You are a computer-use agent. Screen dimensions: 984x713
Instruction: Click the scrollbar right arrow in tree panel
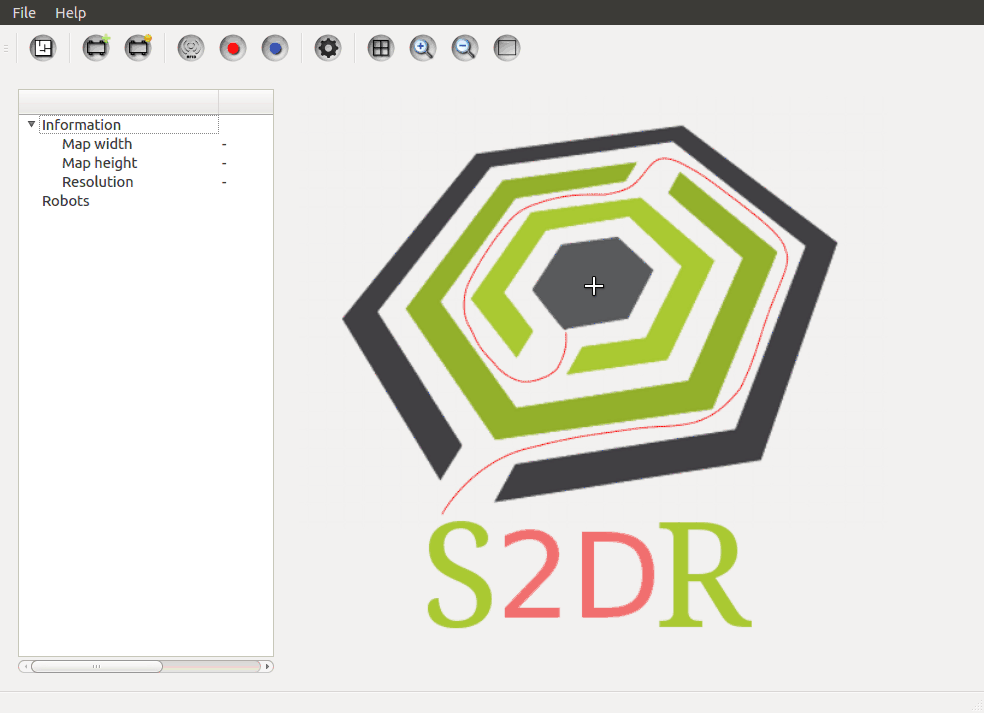267,666
